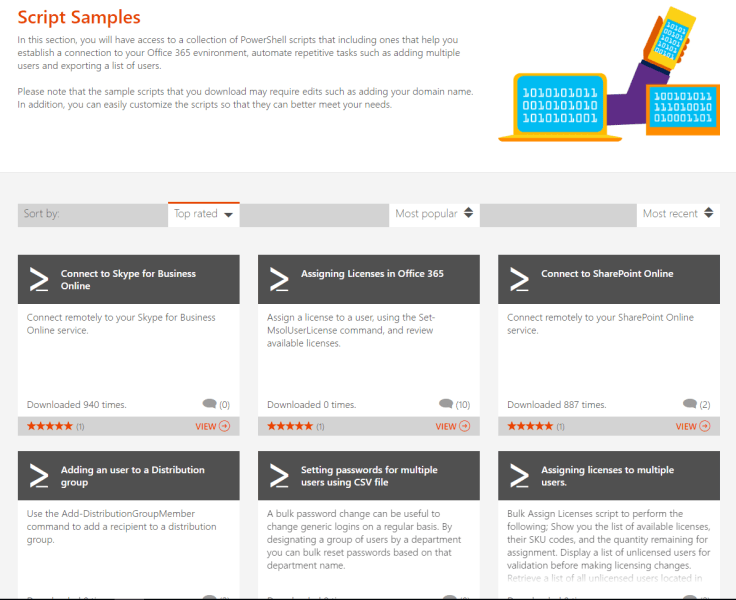Click star rating on Assigning Licenses card
The image size is (736, 600).
289,426
